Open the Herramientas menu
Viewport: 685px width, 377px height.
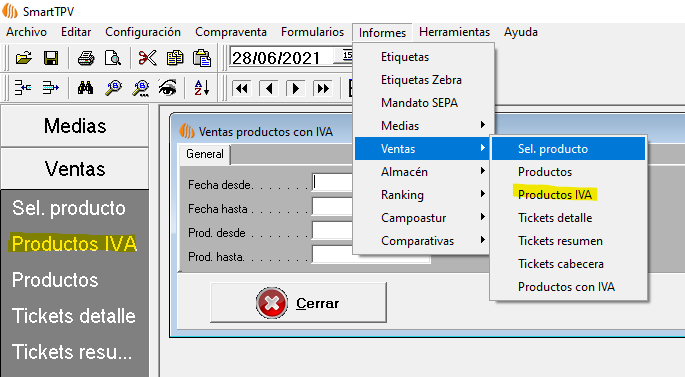(454, 32)
